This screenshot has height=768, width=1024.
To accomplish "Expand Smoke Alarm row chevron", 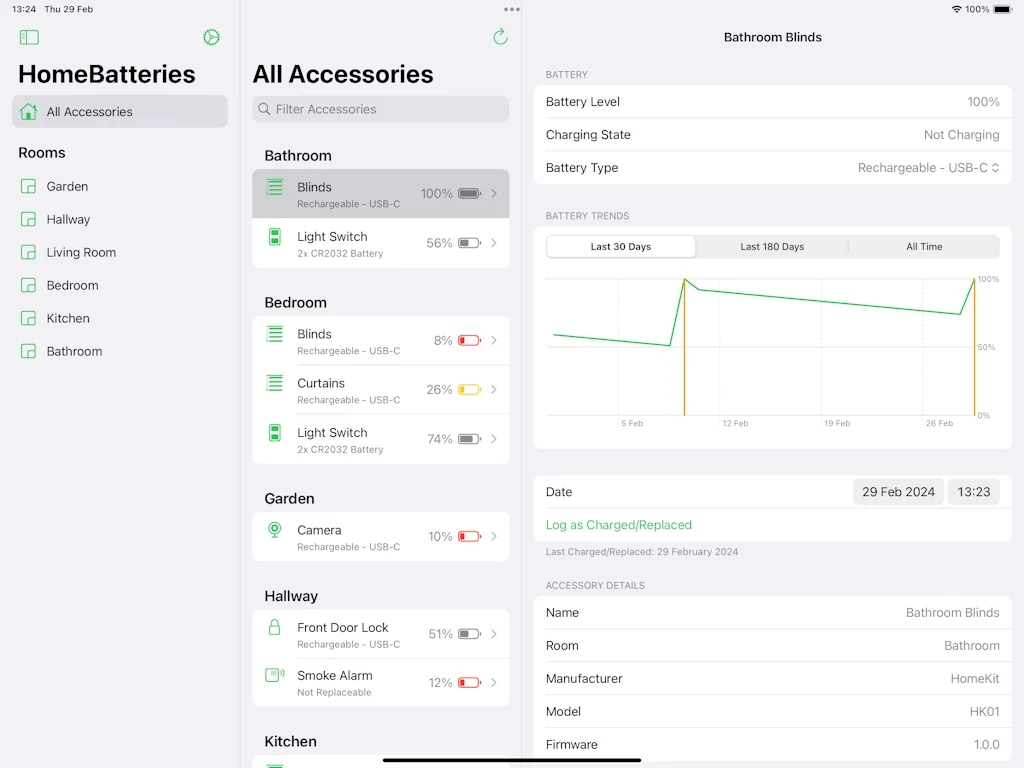I will [x=494, y=682].
